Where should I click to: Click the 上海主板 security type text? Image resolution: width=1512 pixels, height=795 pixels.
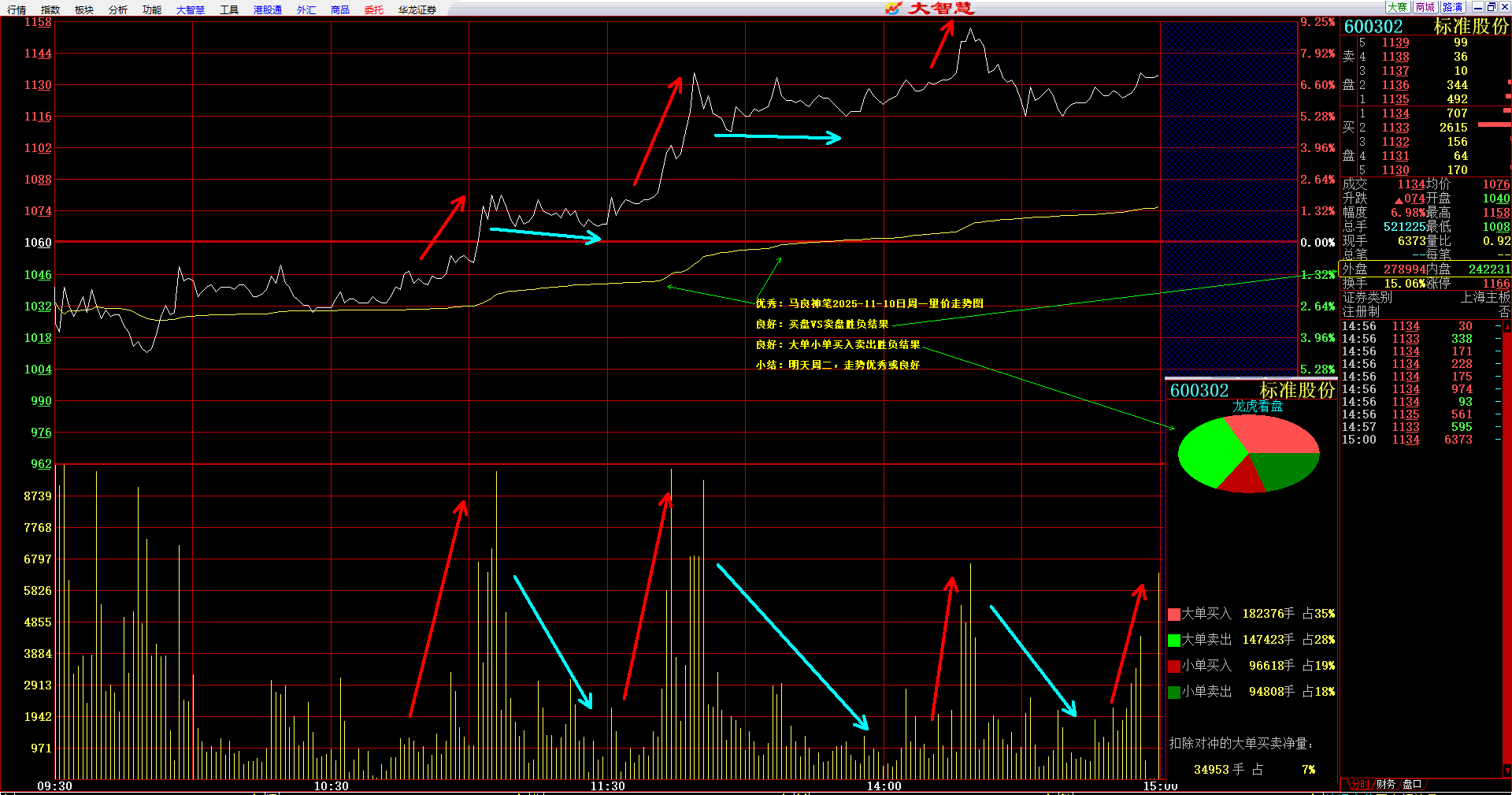coord(1485,298)
